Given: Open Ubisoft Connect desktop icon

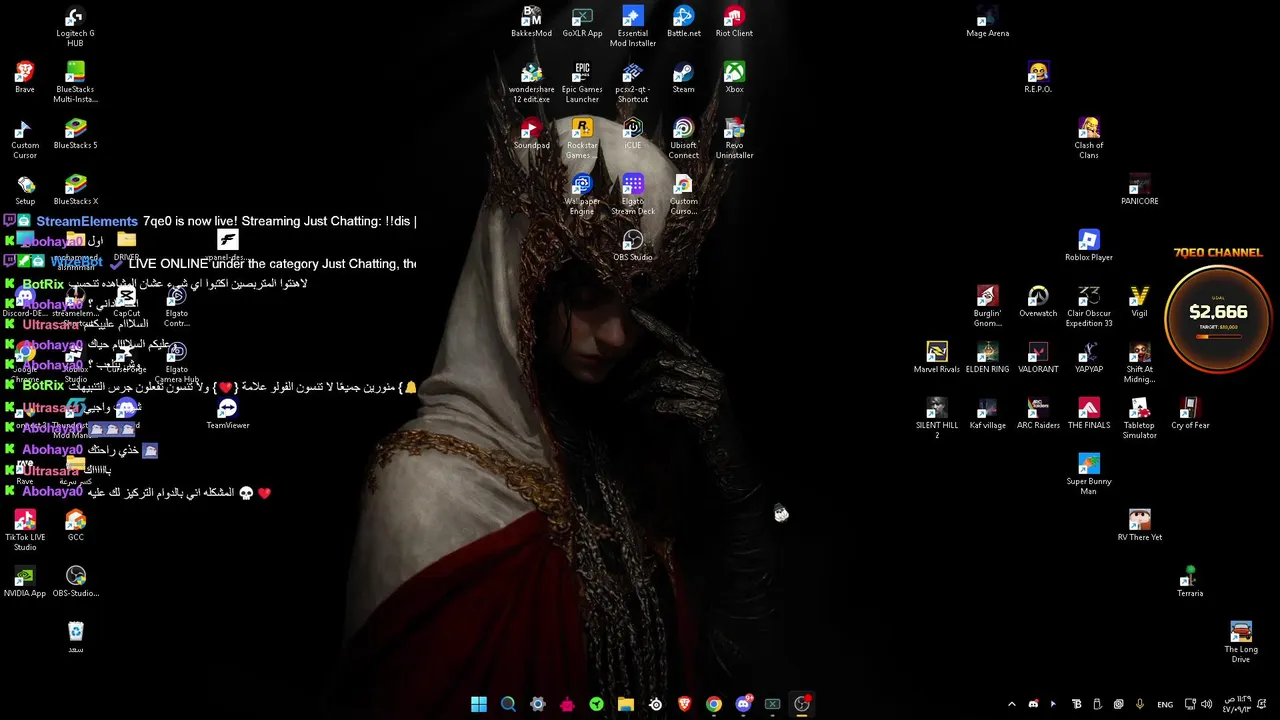Looking at the screenshot, I should [x=684, y=139].
